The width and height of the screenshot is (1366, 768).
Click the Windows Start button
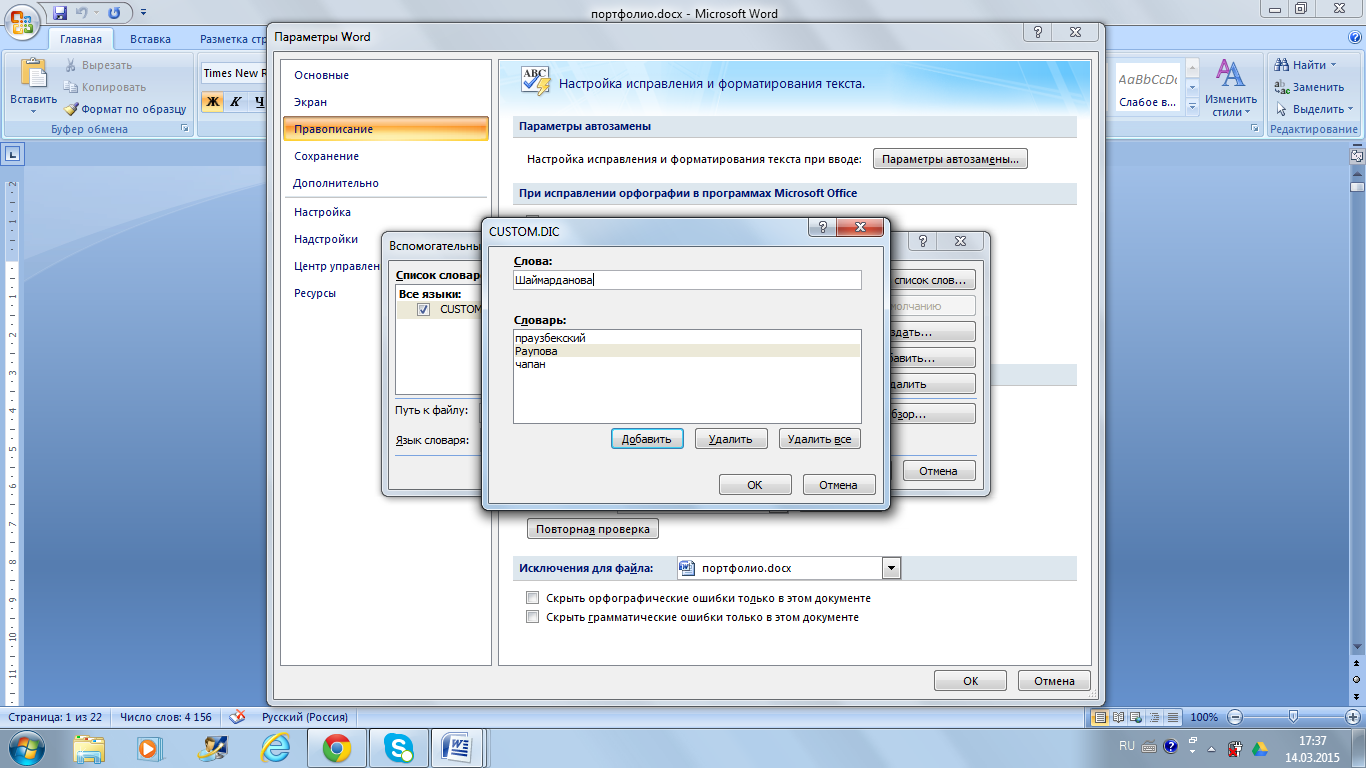coord(24,748)
